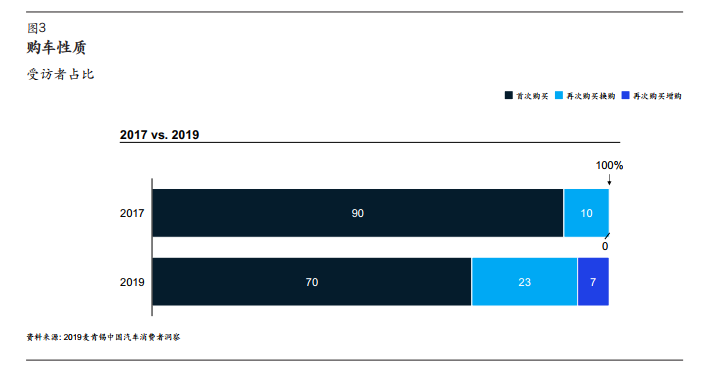Click the 受访者占比 subtitle
Viewport: 718px width, 384px height.
60,74
